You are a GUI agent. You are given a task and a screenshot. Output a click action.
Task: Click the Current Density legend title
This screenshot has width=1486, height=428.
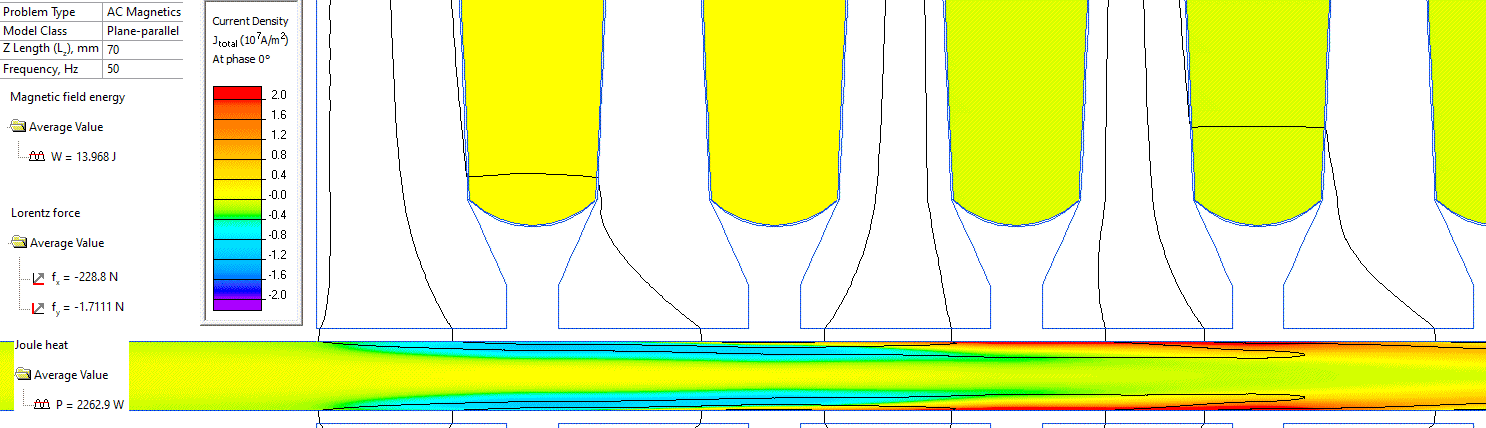click(x=251, y=21)
